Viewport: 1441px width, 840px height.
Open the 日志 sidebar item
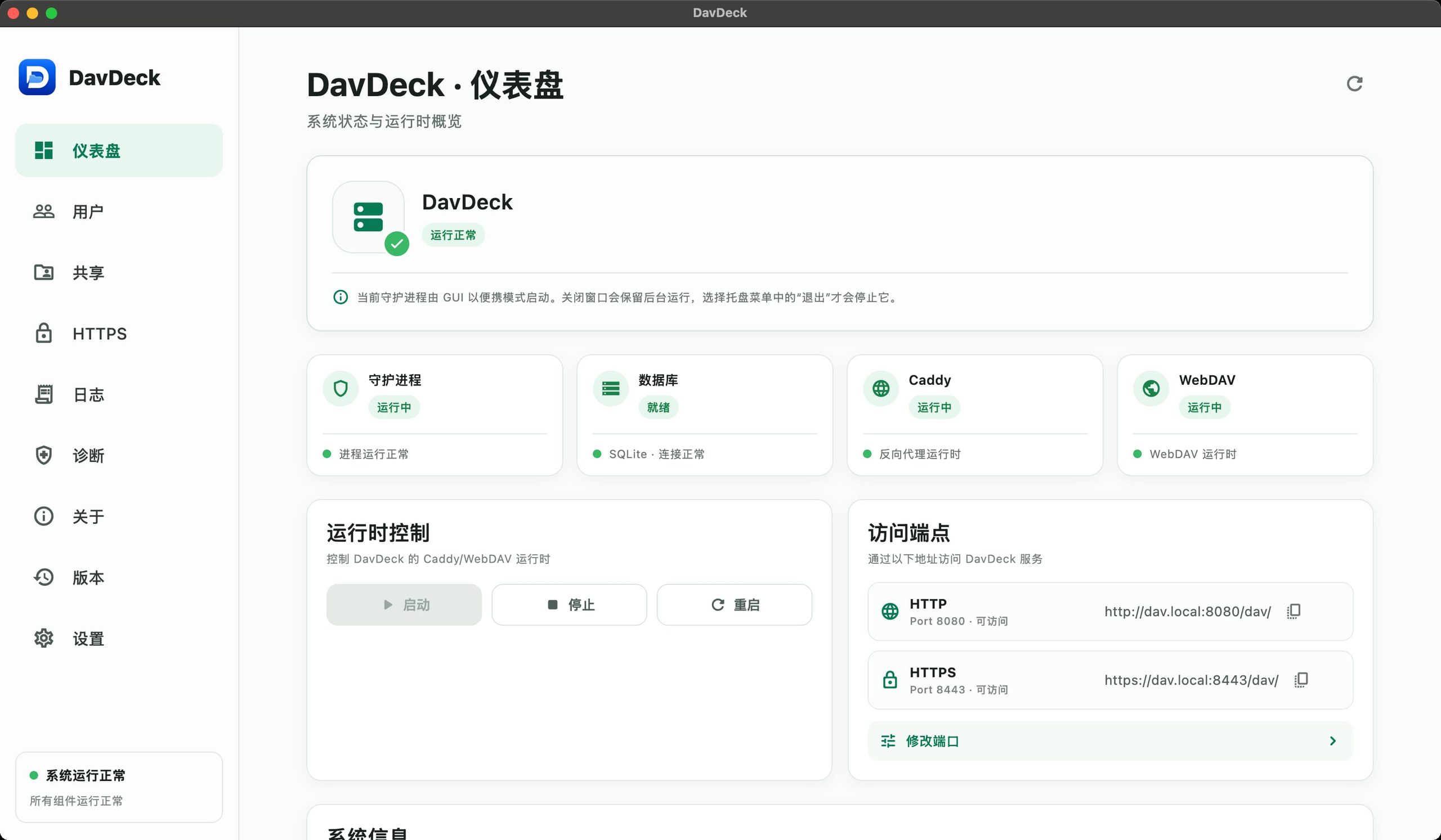click(119, 394)
